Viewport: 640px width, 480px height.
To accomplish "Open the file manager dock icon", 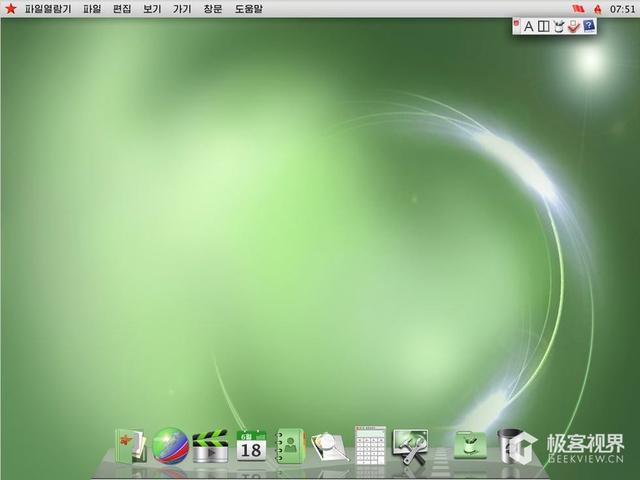I will (130, 445).
